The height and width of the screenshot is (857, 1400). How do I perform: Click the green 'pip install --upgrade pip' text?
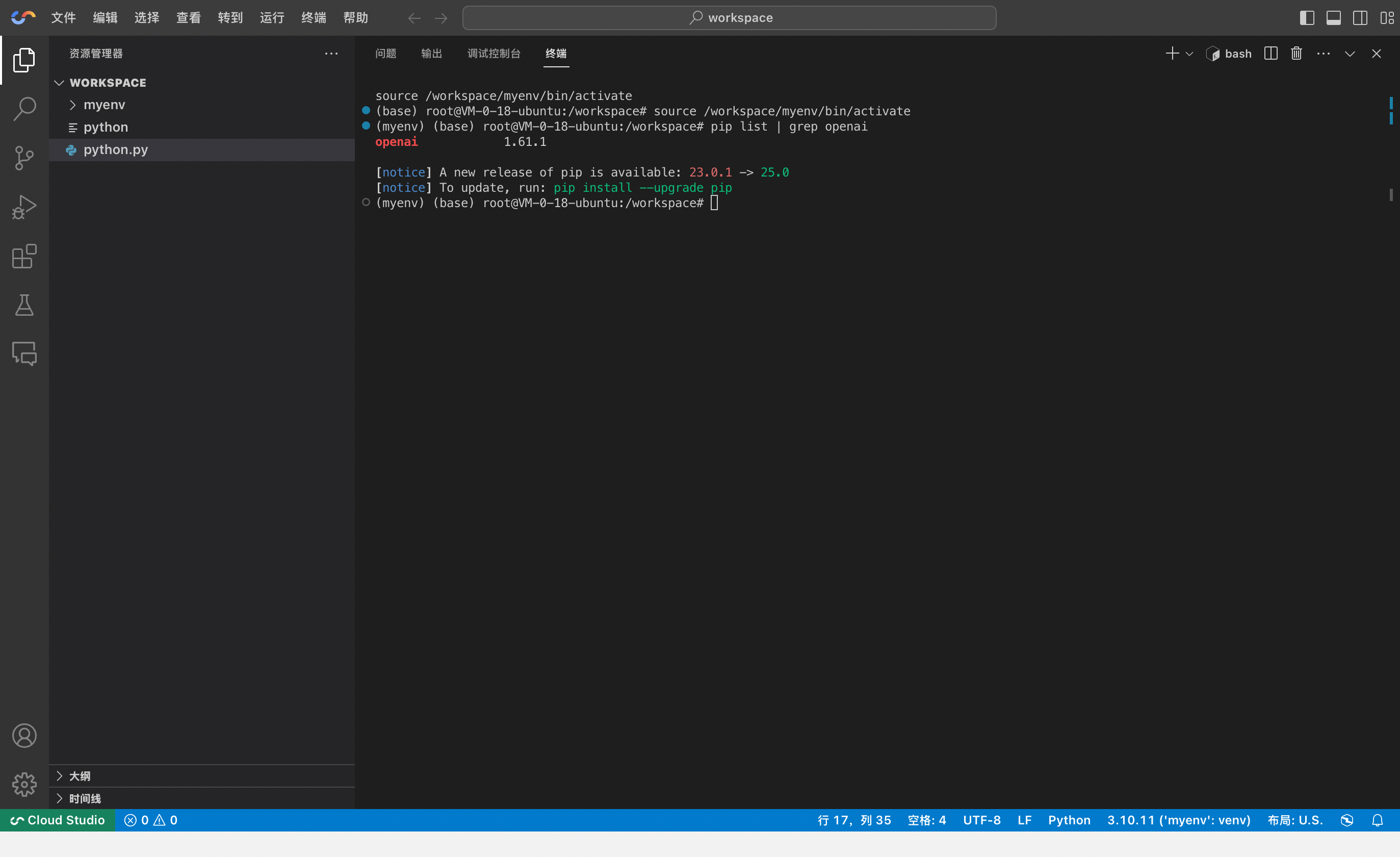click(642, 188)
